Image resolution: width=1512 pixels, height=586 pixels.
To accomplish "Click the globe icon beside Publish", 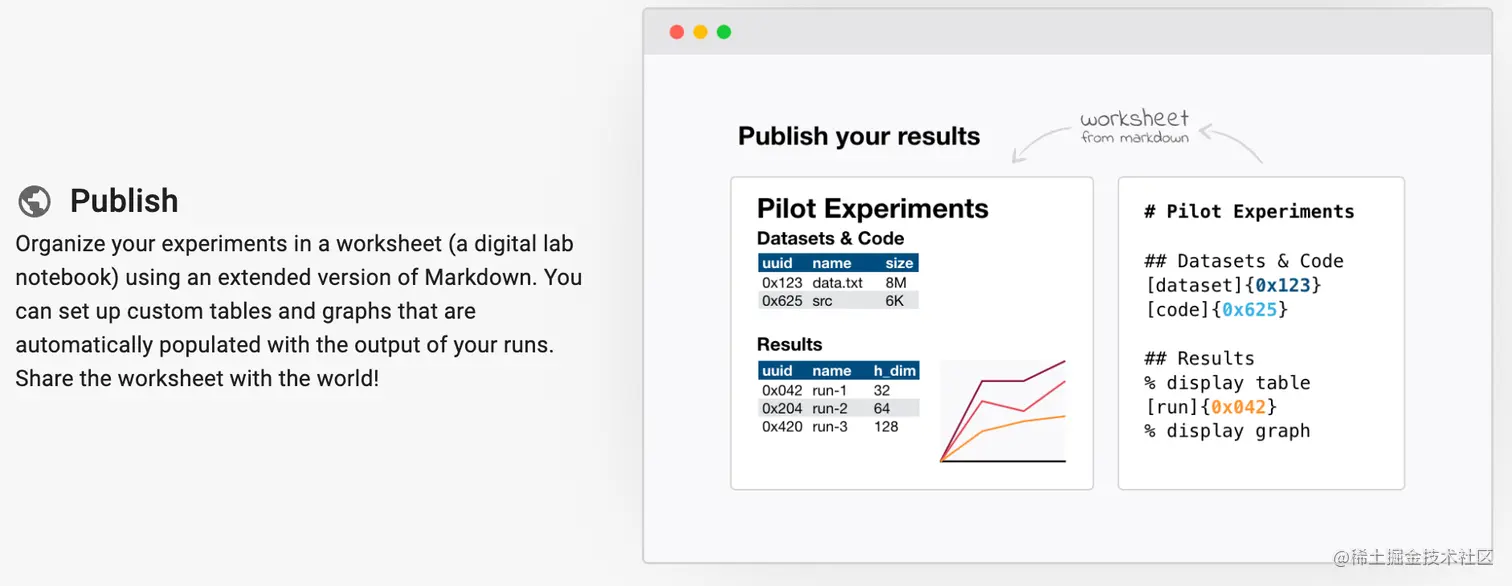I will (34, 201).
